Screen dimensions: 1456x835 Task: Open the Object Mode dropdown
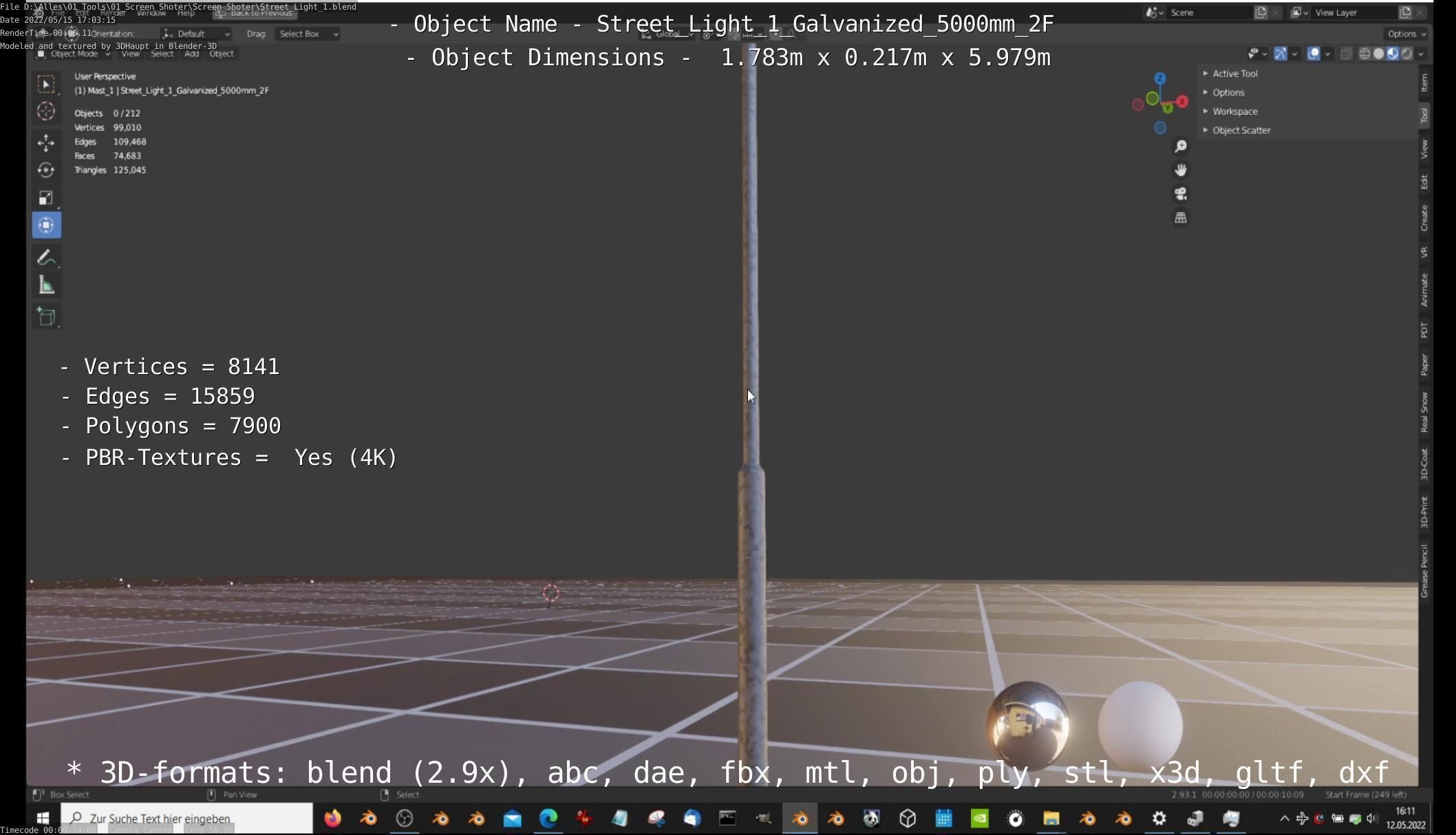click(74, 54)
